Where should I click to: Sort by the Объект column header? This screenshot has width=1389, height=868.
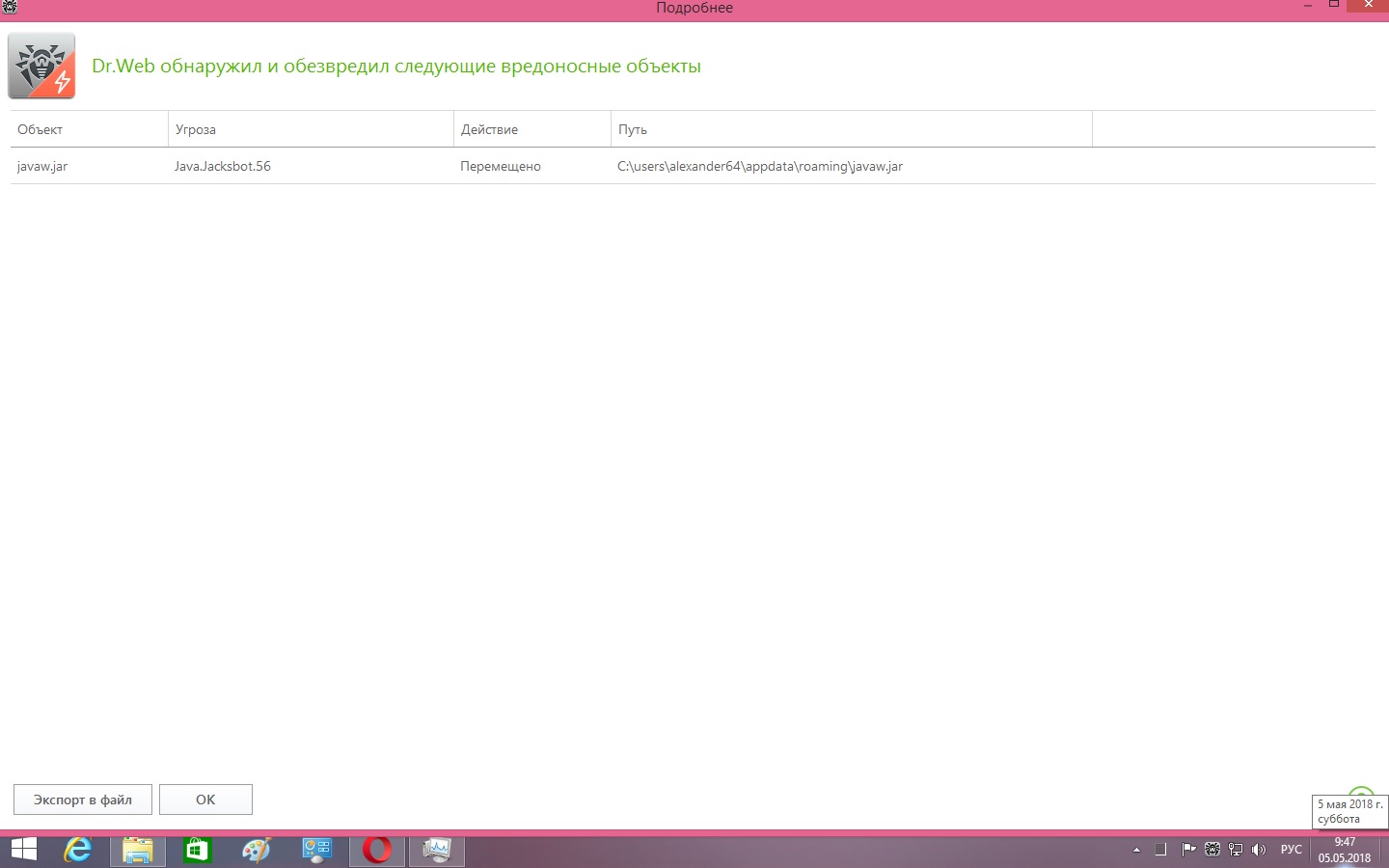point(88,129)
